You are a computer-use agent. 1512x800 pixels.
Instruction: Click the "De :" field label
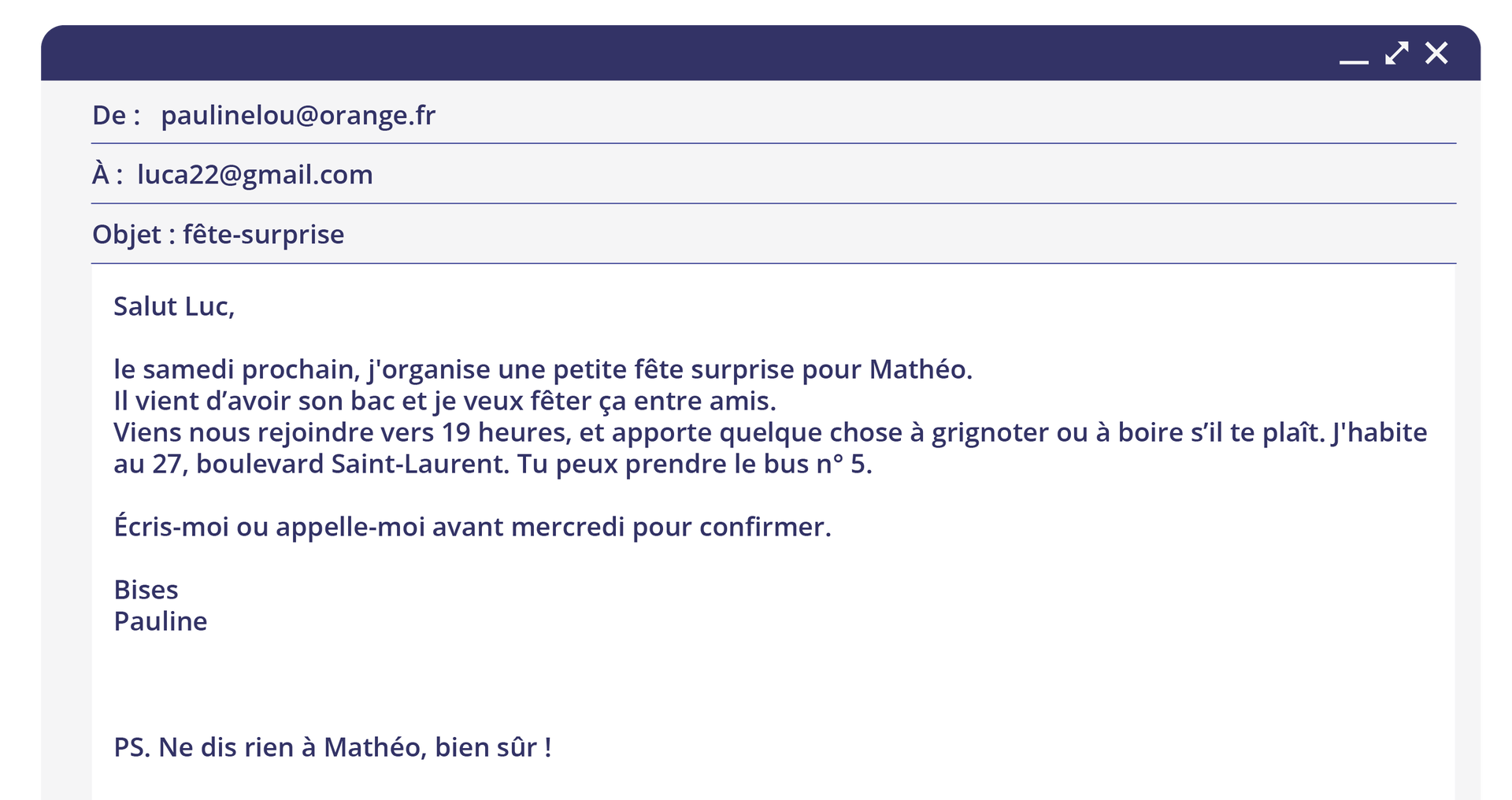click(116, 116)
